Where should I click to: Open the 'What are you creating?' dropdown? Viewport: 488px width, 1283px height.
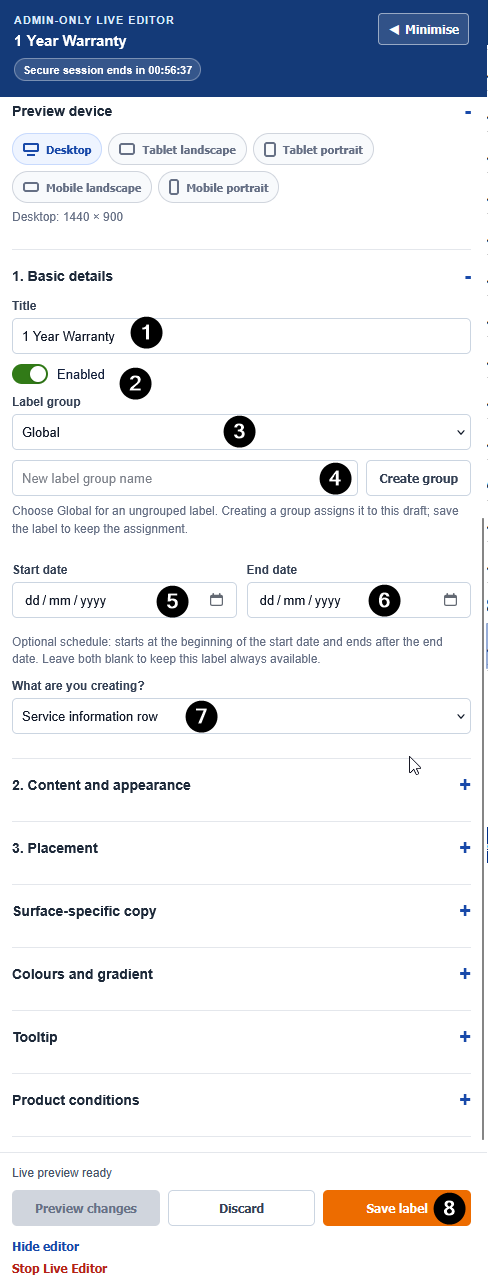pyautogui.click(x=241, y=716)
